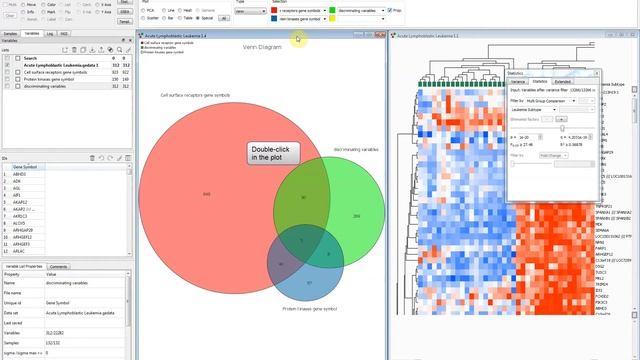Switch to the Comments tab
This screenshot has height=360, width=640.
tap(58, 267)
